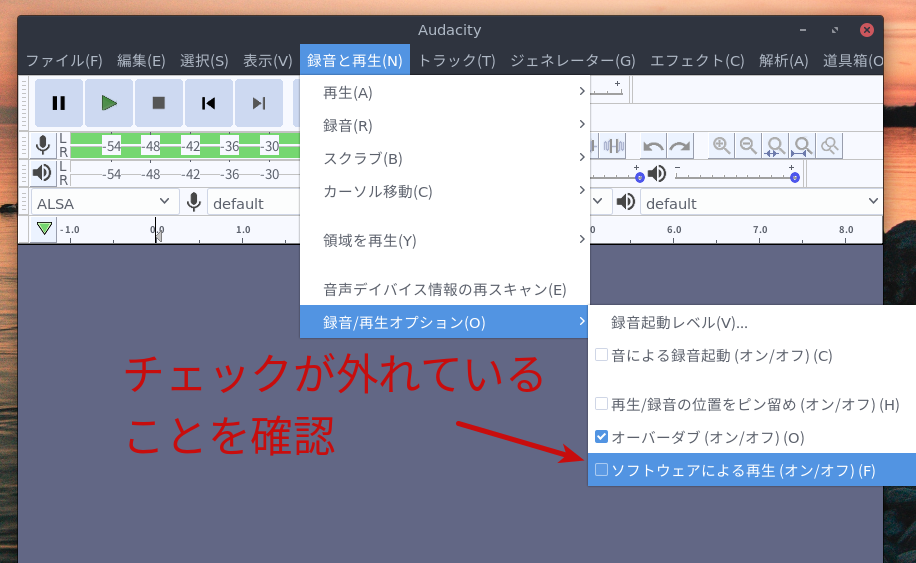Viewport: 916px width, 563px height.
Task: Click the playback level meter scale
Action: [185, 173]
